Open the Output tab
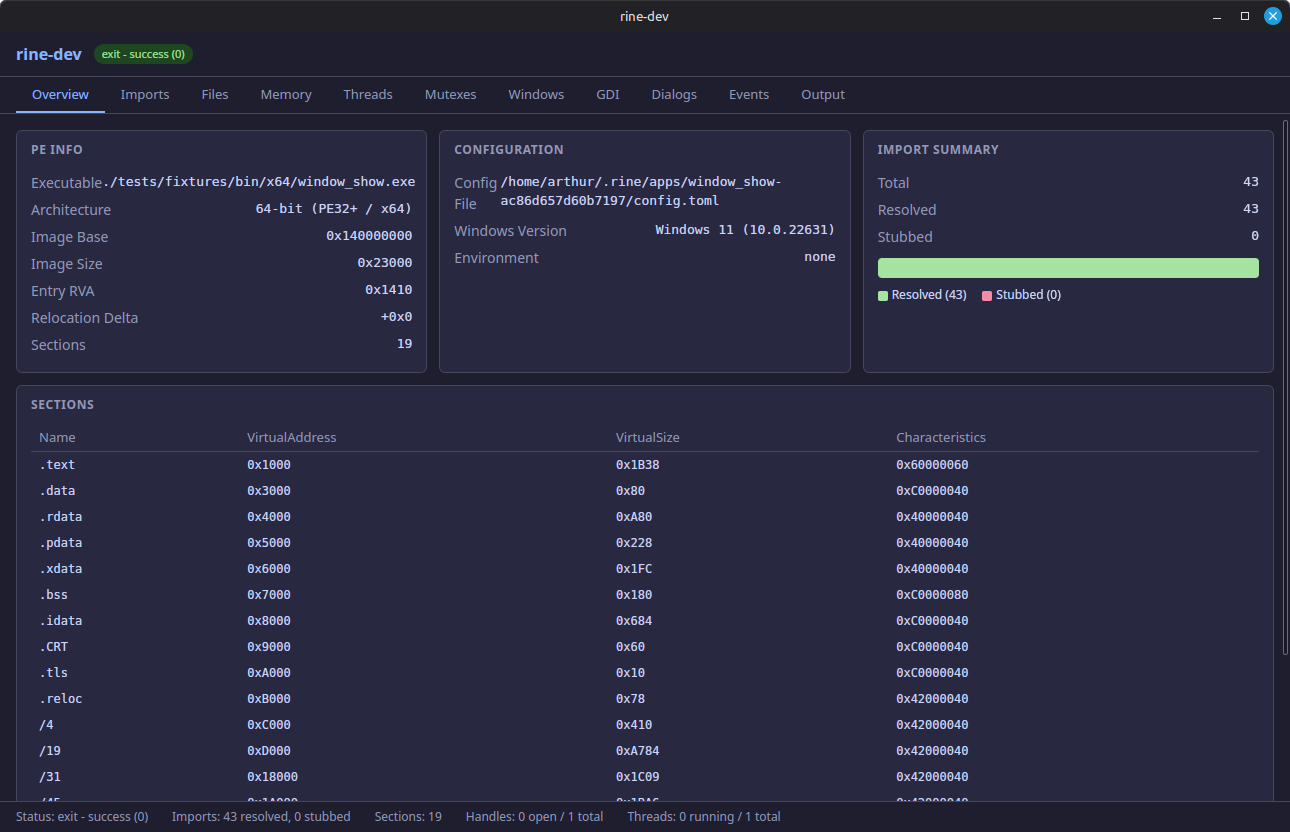The width and height of the screenshot is (1290, 832). point(822,94)
